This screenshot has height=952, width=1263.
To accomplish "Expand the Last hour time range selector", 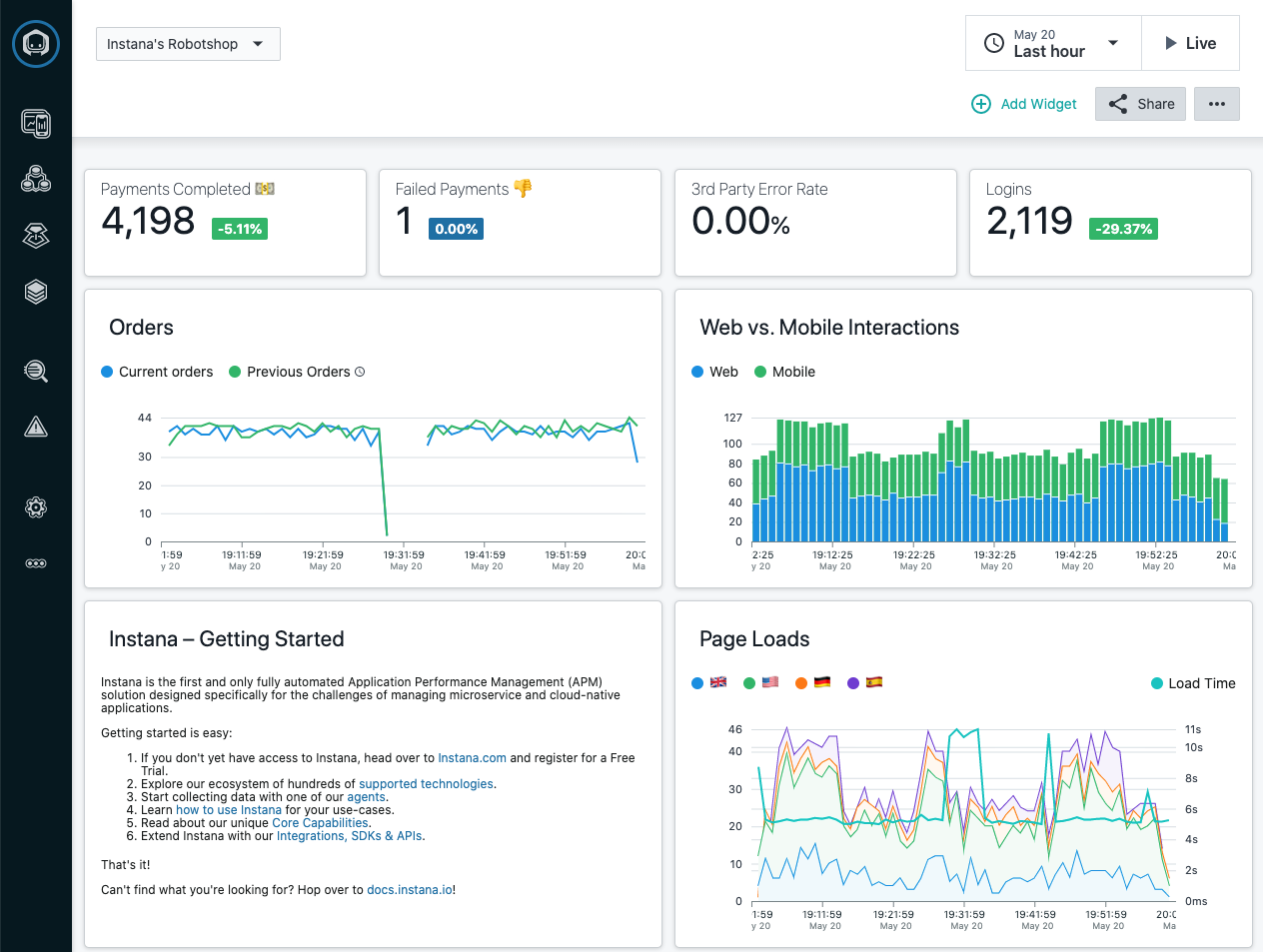I will tap(1052, 43).
